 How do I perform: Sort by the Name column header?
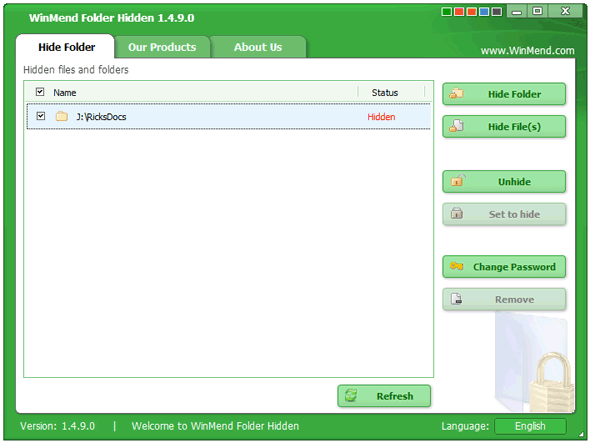65,93
